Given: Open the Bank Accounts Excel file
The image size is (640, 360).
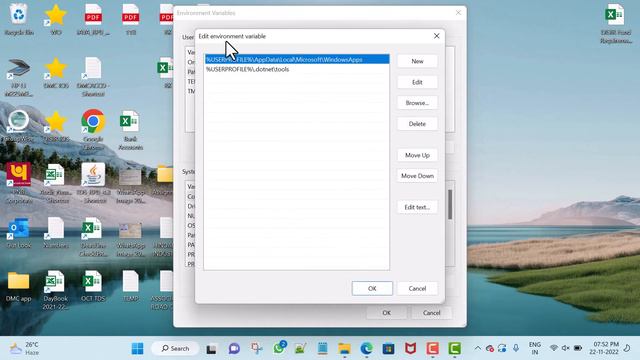Looking at the screenshot, I should 130,130.
